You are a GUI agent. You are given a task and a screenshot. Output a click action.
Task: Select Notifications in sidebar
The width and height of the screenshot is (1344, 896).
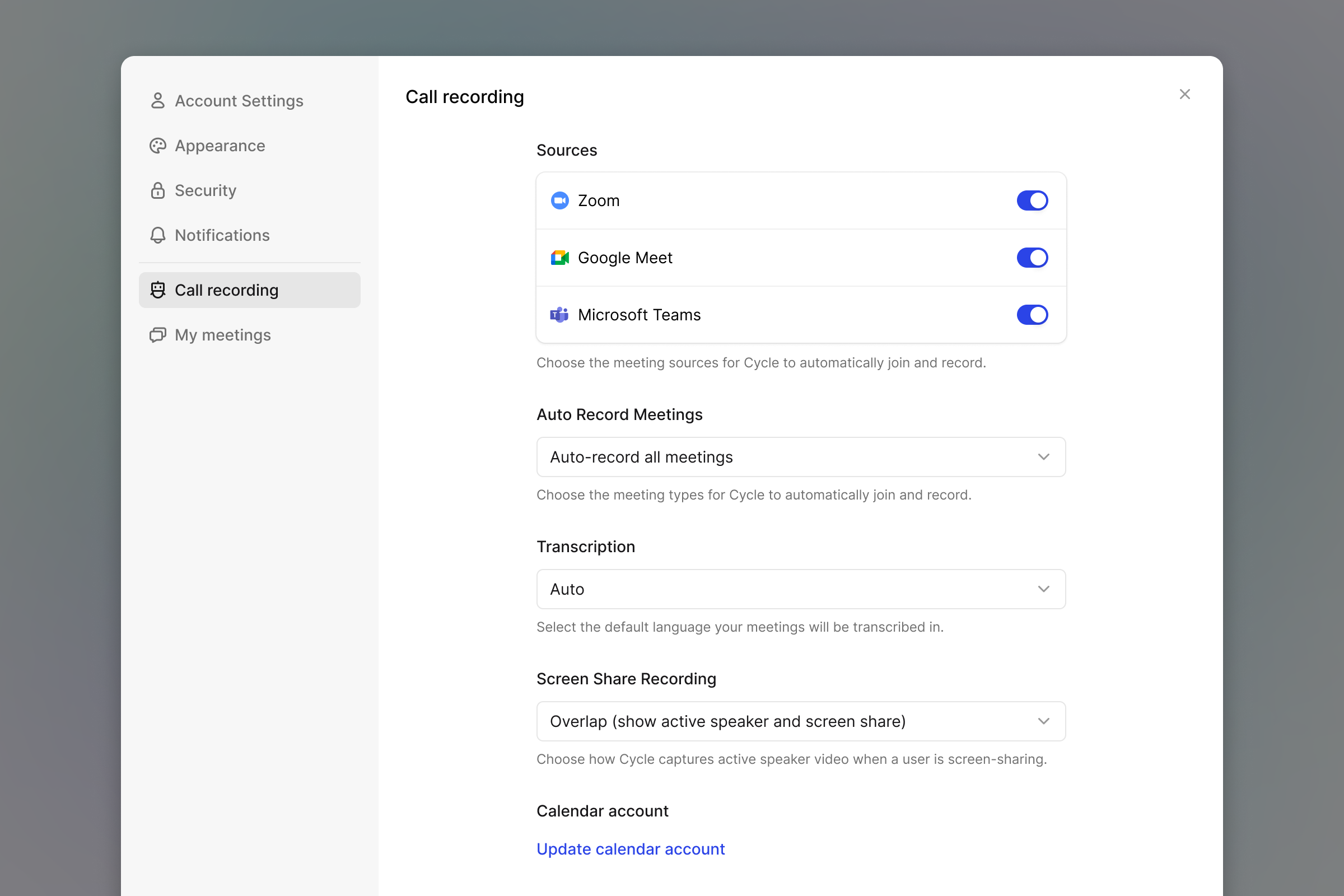(249, 235)
